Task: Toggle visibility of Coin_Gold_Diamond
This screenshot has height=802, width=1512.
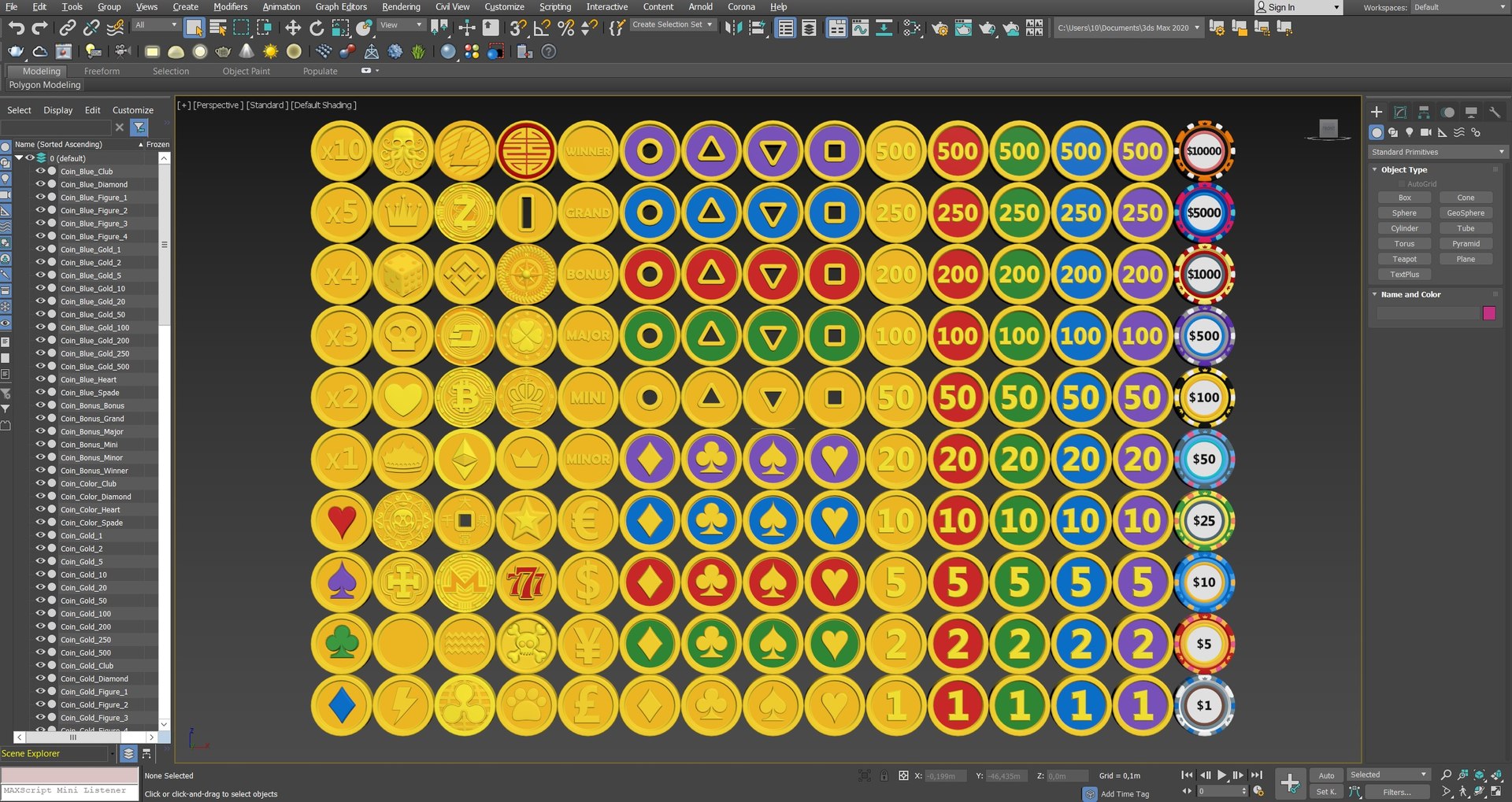Action: click(x=40, y=678)
